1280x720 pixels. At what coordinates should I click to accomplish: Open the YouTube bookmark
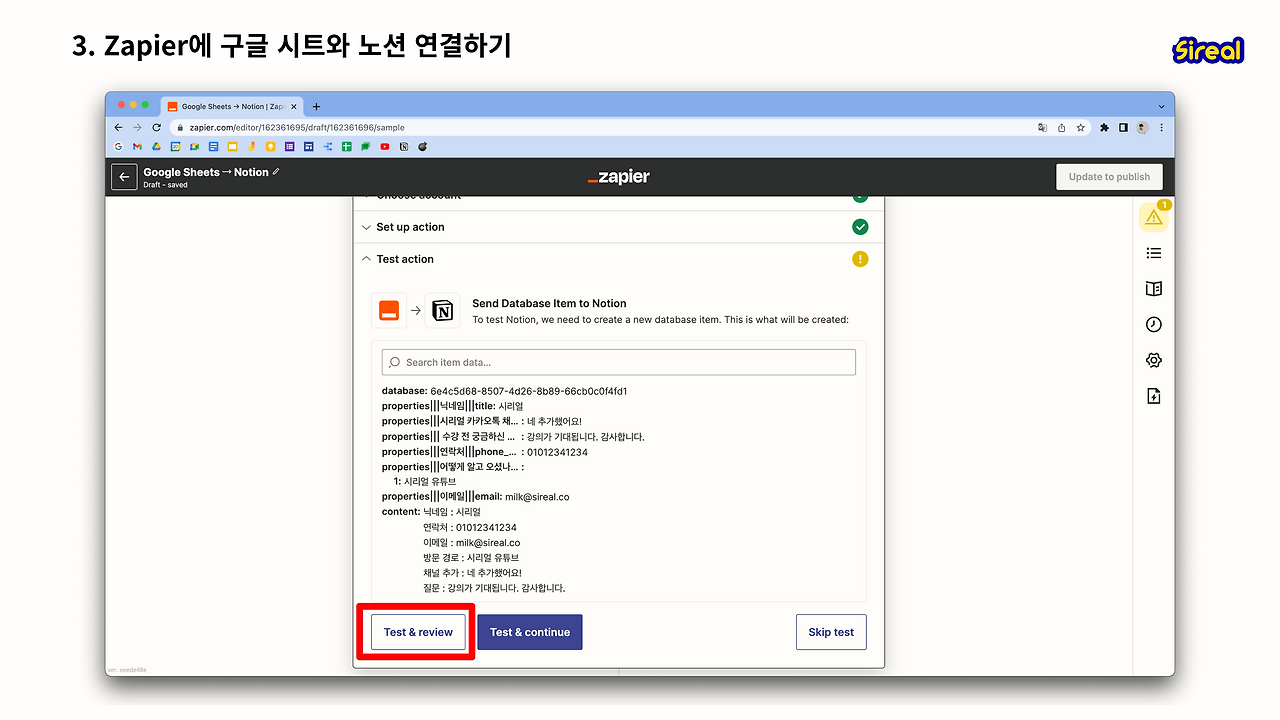point(385,146)
